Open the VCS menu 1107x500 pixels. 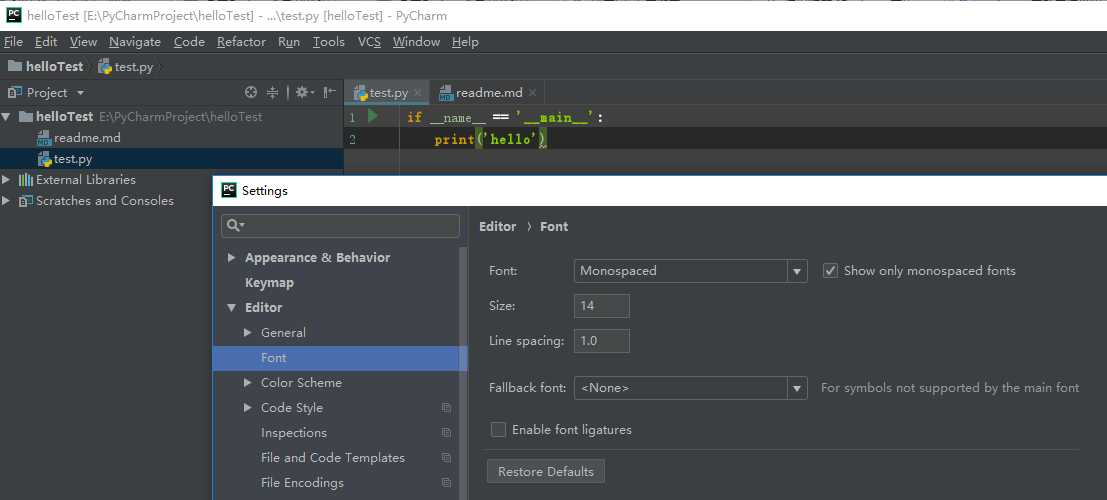pos(369,42)
